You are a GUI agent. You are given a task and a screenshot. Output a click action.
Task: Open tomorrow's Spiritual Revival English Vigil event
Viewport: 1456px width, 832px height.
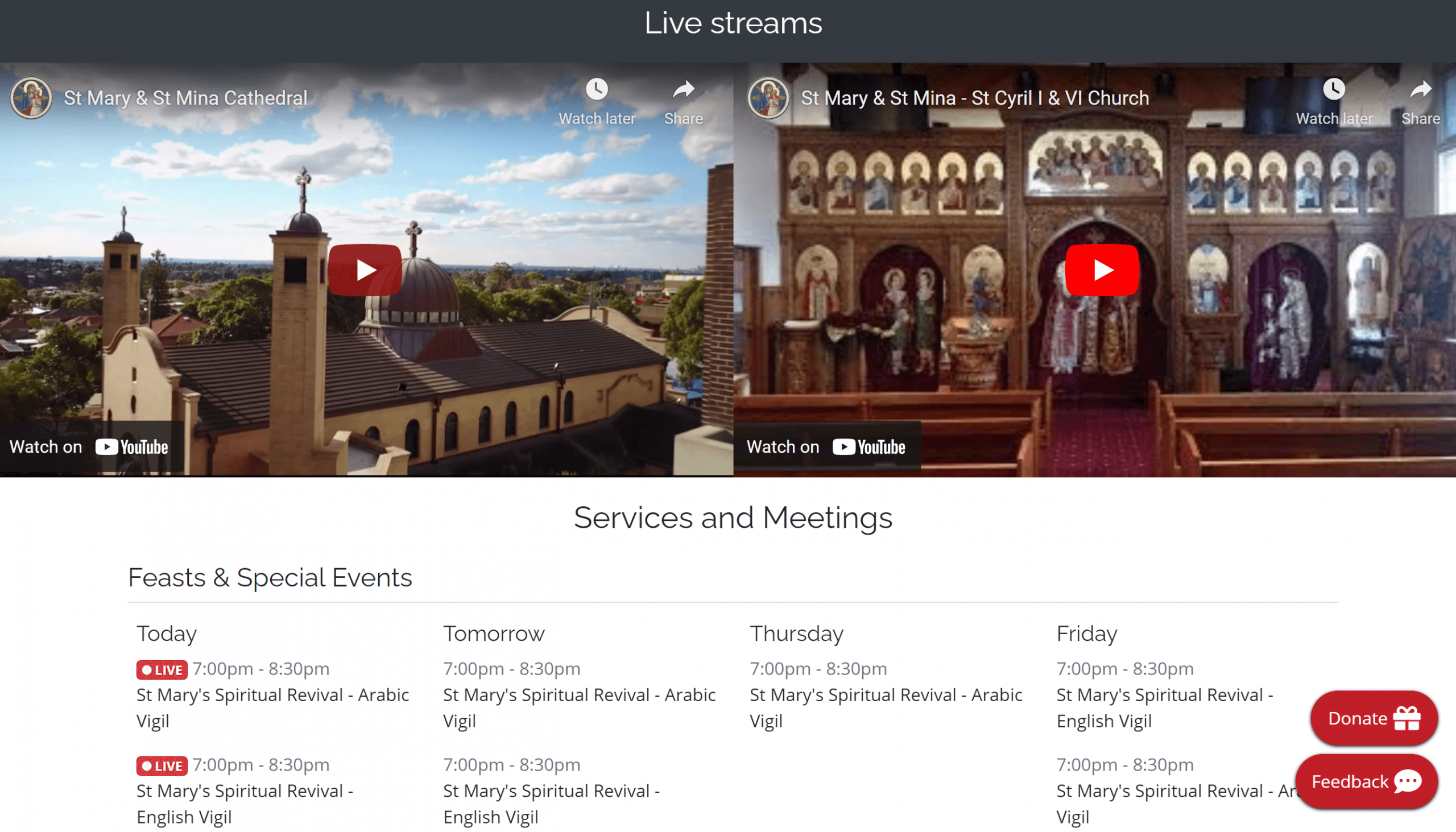pyautogui.click(x=551, y=792)
